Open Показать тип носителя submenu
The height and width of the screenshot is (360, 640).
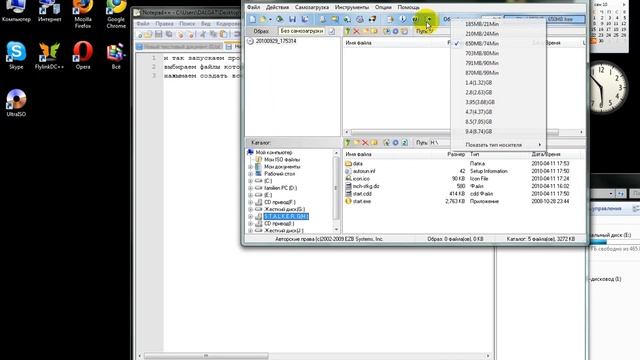tap(498, 145)
